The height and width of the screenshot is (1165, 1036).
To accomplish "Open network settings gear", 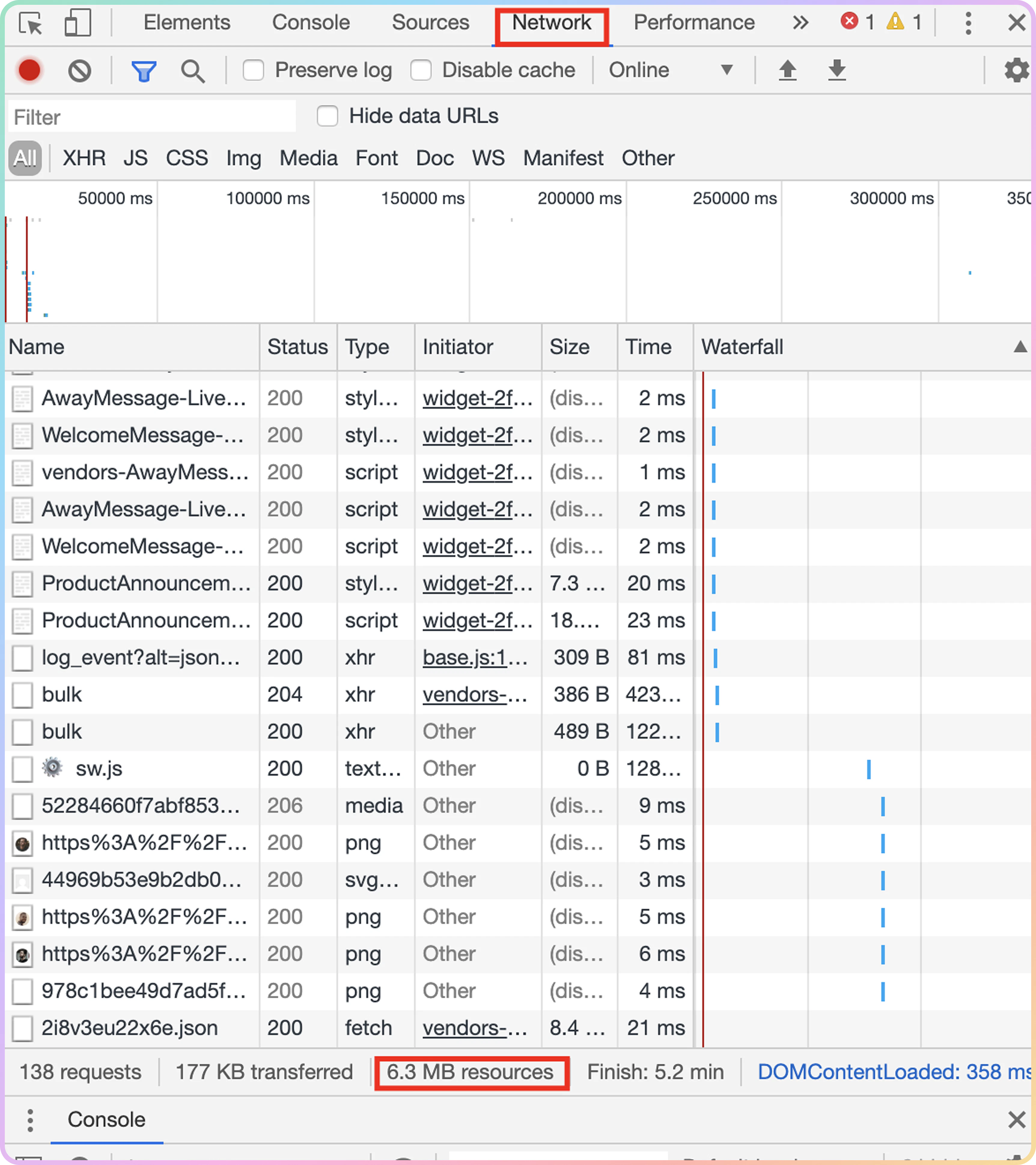I will click(1016, 71).
